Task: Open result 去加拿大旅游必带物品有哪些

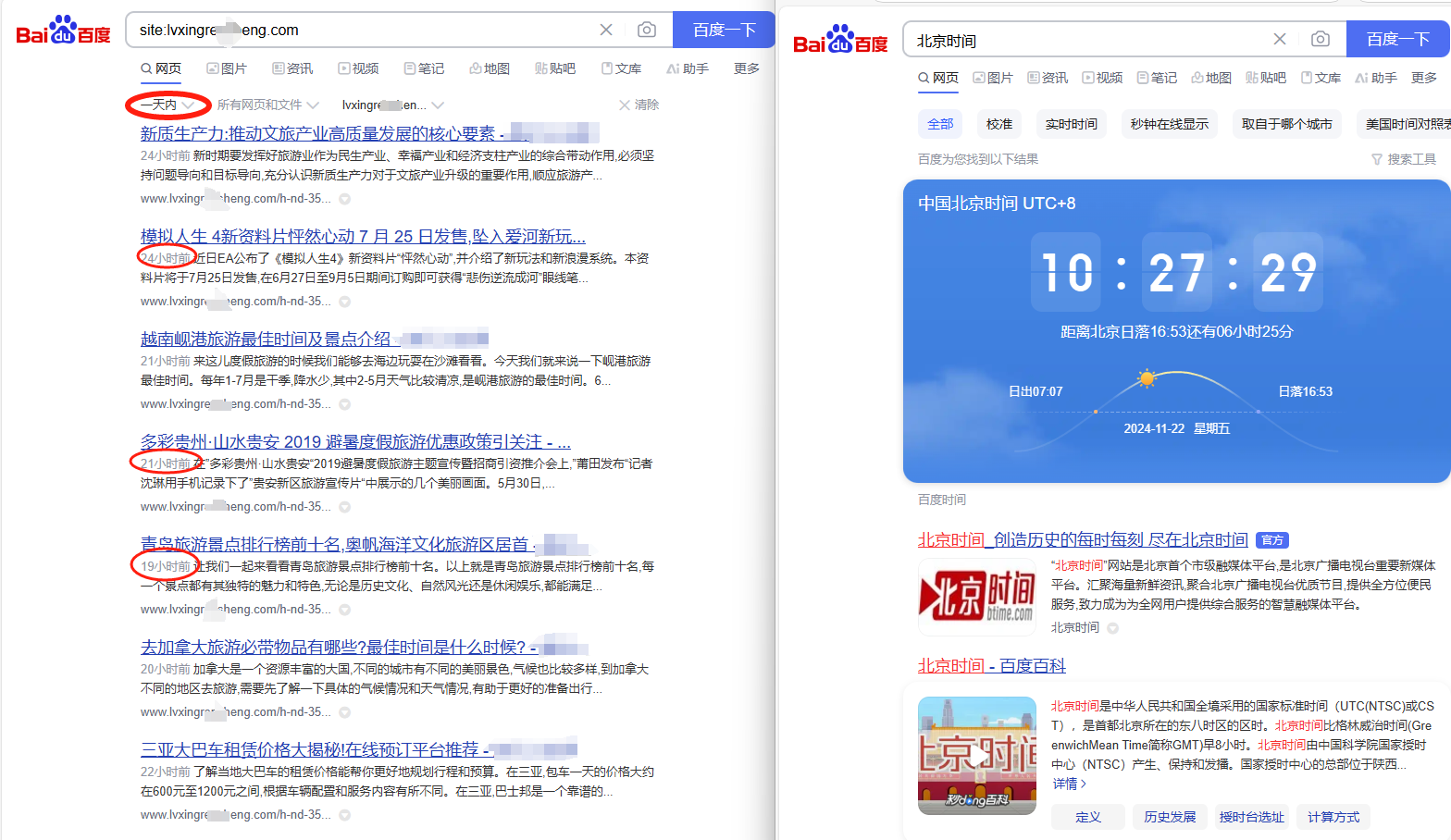Action: point(339,647)
